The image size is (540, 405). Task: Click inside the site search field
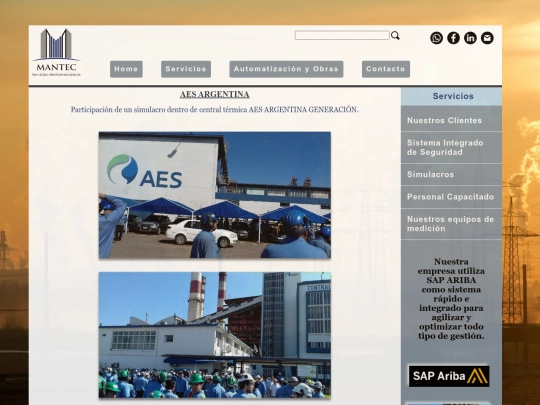click(342, 35)
